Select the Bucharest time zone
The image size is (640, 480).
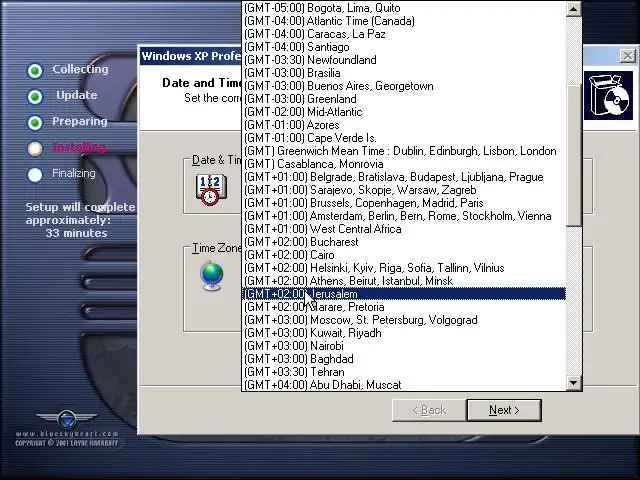(x=404, y=242)
